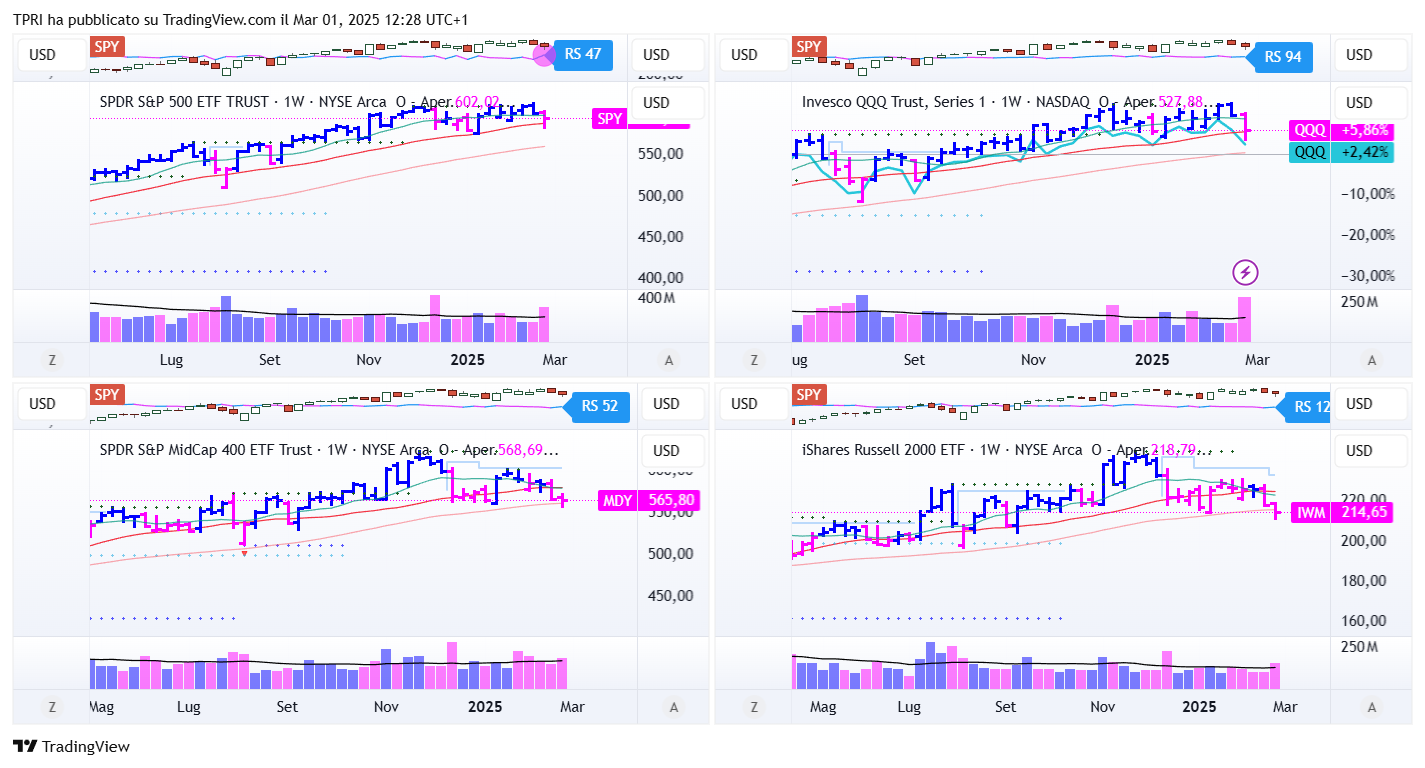Click the red SPY badge above the S&P 500 chart
Image resolution: width=1425 pixels, height=768 pixels.
[x=106, y=47]
